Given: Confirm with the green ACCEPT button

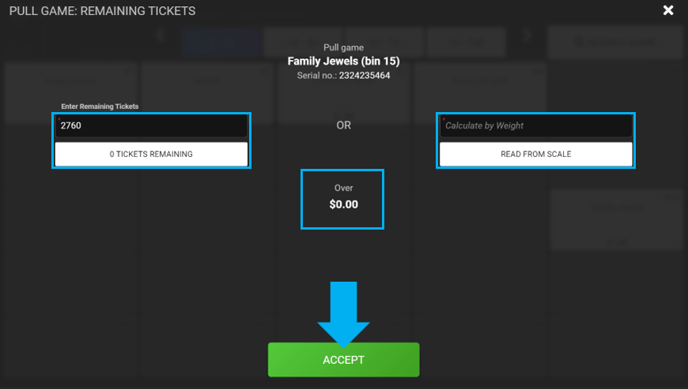Looking at the screenshot, I should [344, 360].
